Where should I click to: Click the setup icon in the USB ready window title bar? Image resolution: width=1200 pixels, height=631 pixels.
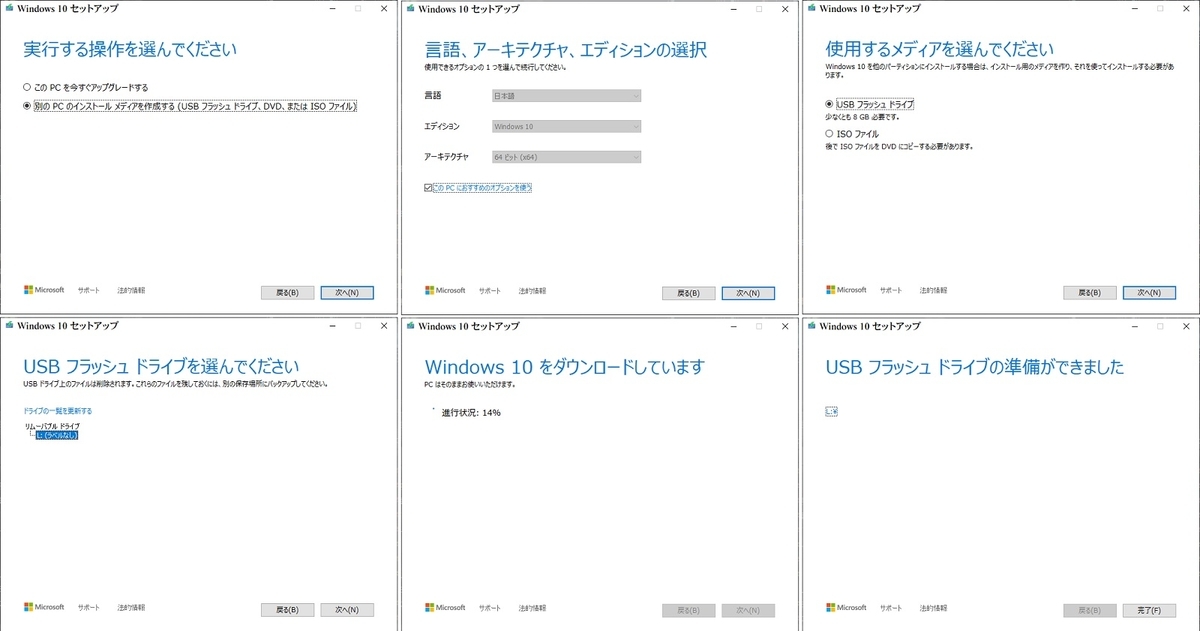click(811, 326)
